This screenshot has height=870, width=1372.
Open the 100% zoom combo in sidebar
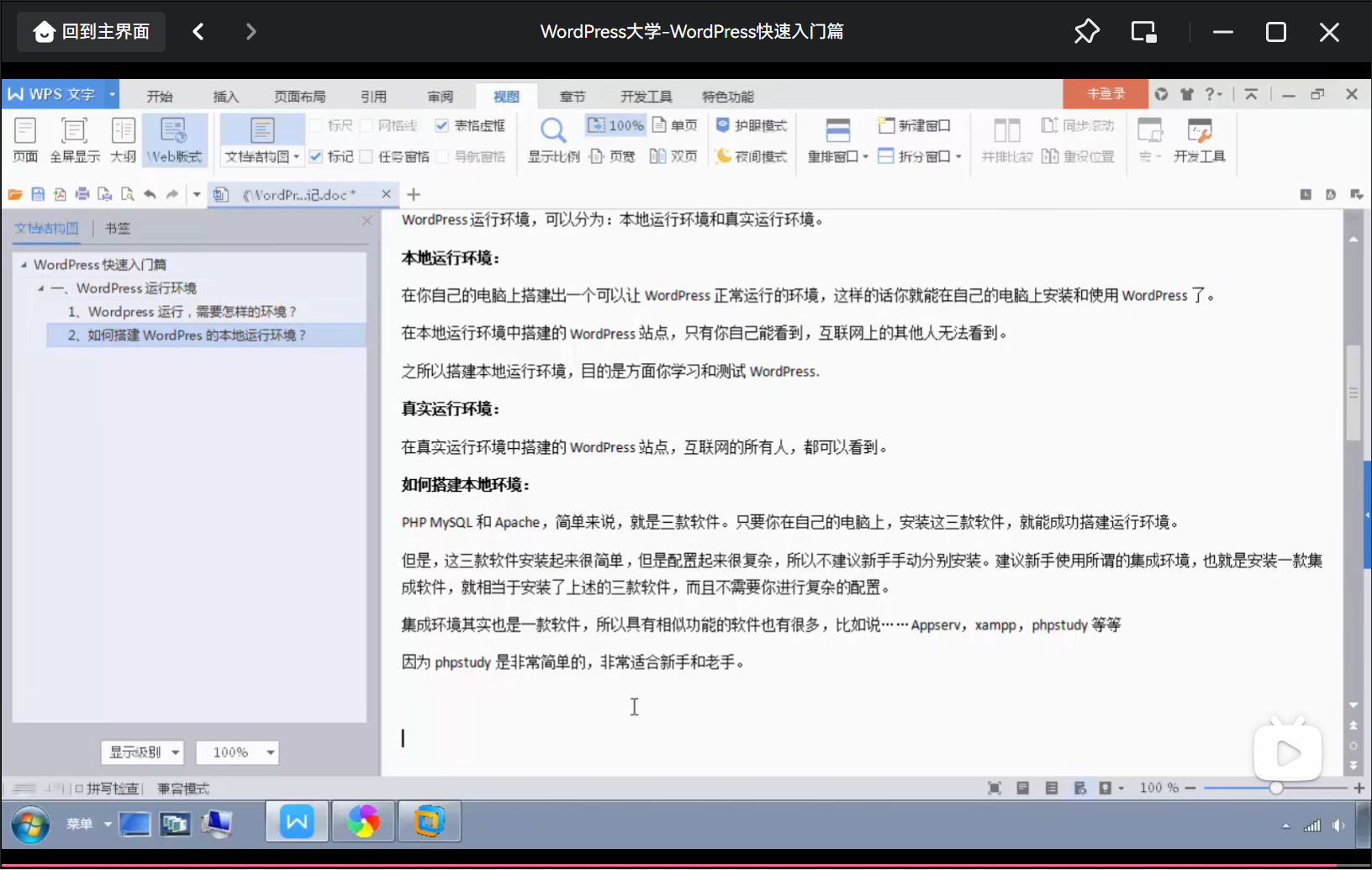click(237, 752)
